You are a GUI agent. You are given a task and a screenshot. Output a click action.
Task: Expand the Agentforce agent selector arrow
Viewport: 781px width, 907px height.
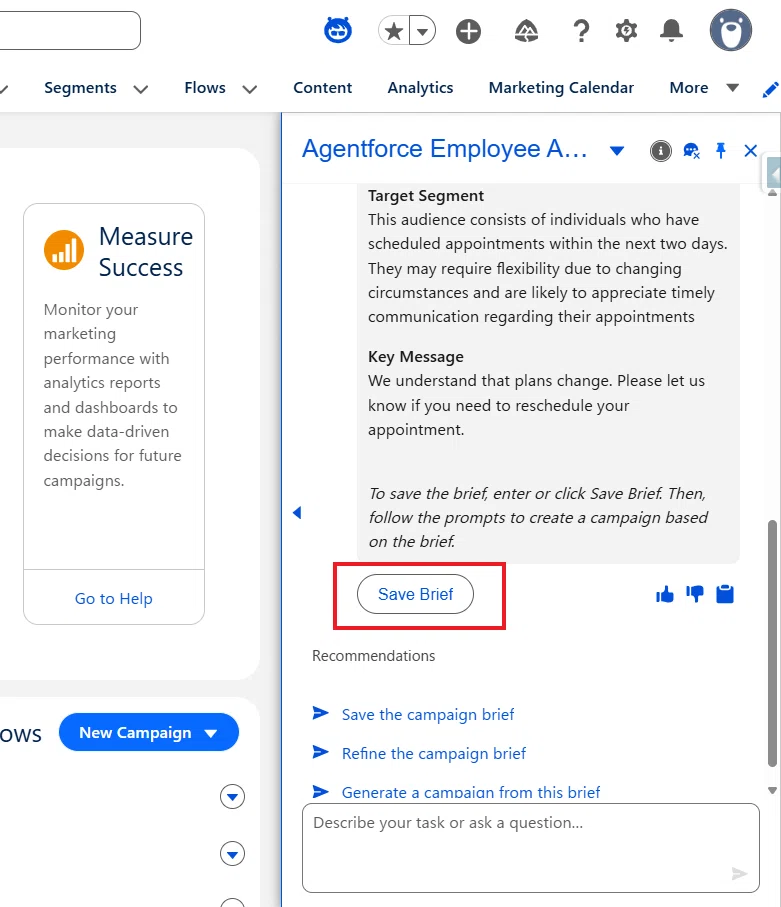(x=617, y=151)
